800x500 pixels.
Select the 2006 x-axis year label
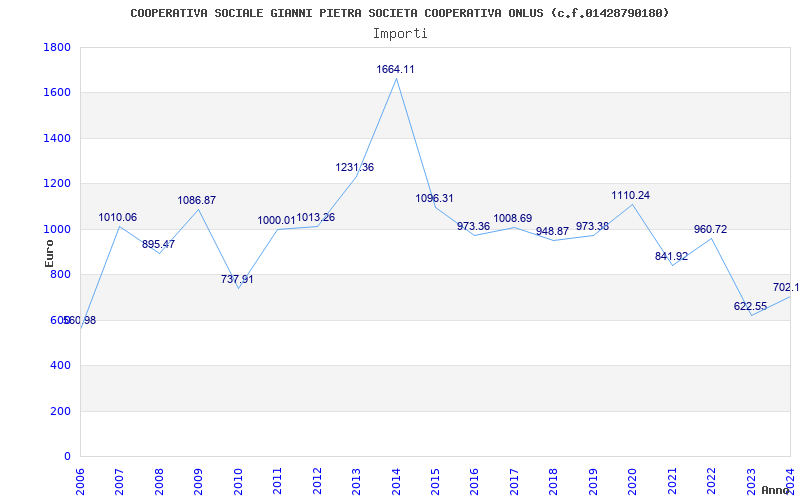(81, 480)
